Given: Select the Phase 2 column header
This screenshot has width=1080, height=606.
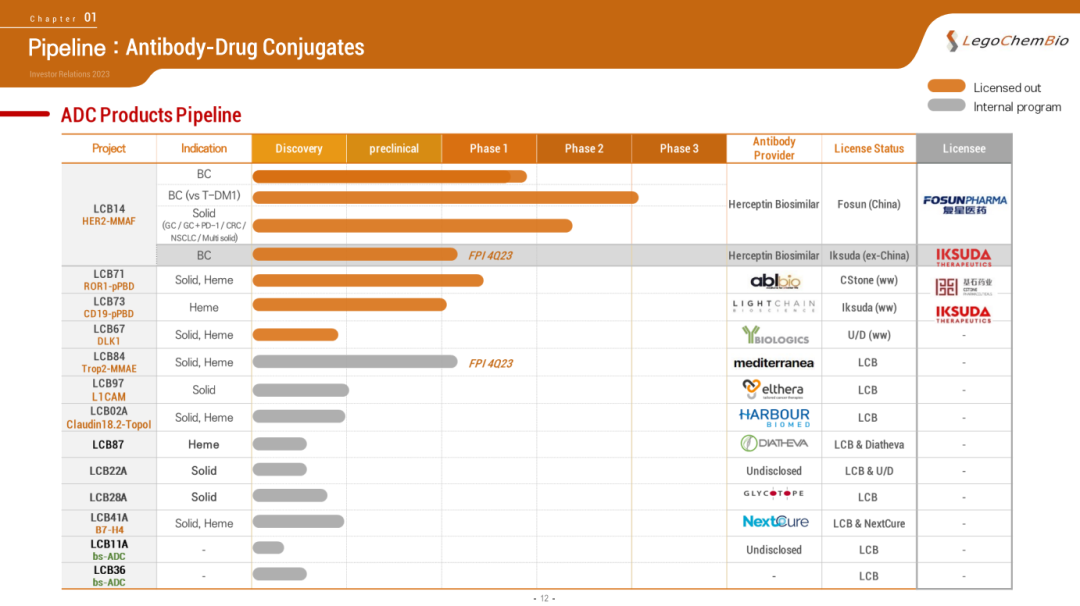Looking at the screenshot, I should (x=584, y=148).
